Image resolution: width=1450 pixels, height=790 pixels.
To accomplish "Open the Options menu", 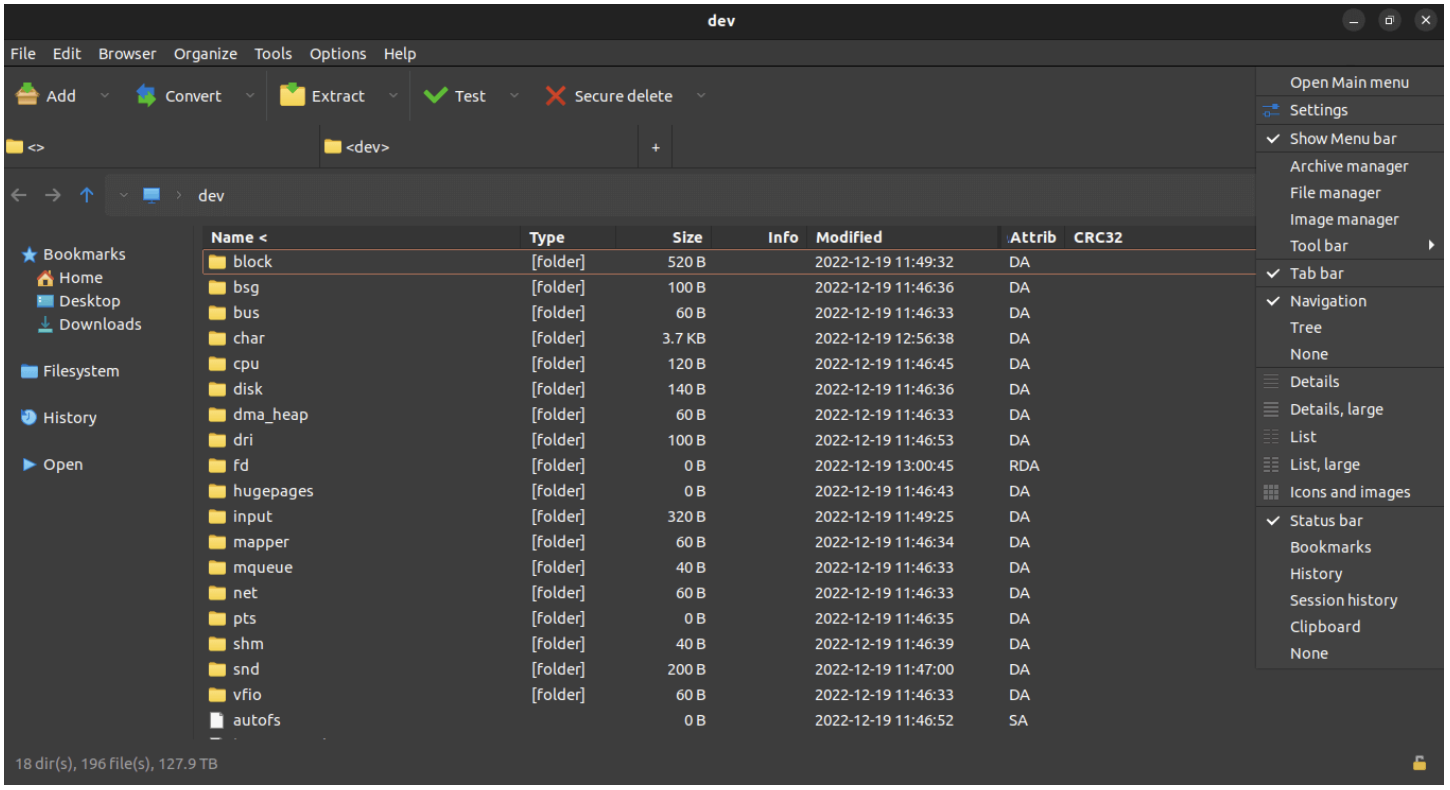I will (x=337, y=53).
